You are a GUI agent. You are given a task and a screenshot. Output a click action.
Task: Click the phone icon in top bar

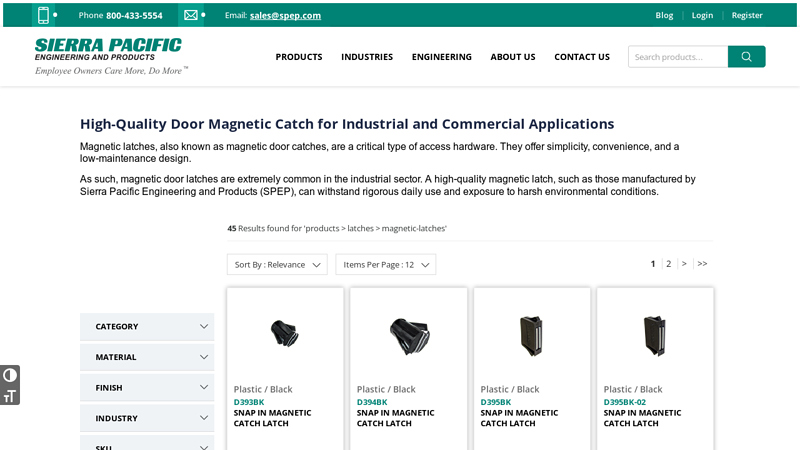click(x=43, y=15)
